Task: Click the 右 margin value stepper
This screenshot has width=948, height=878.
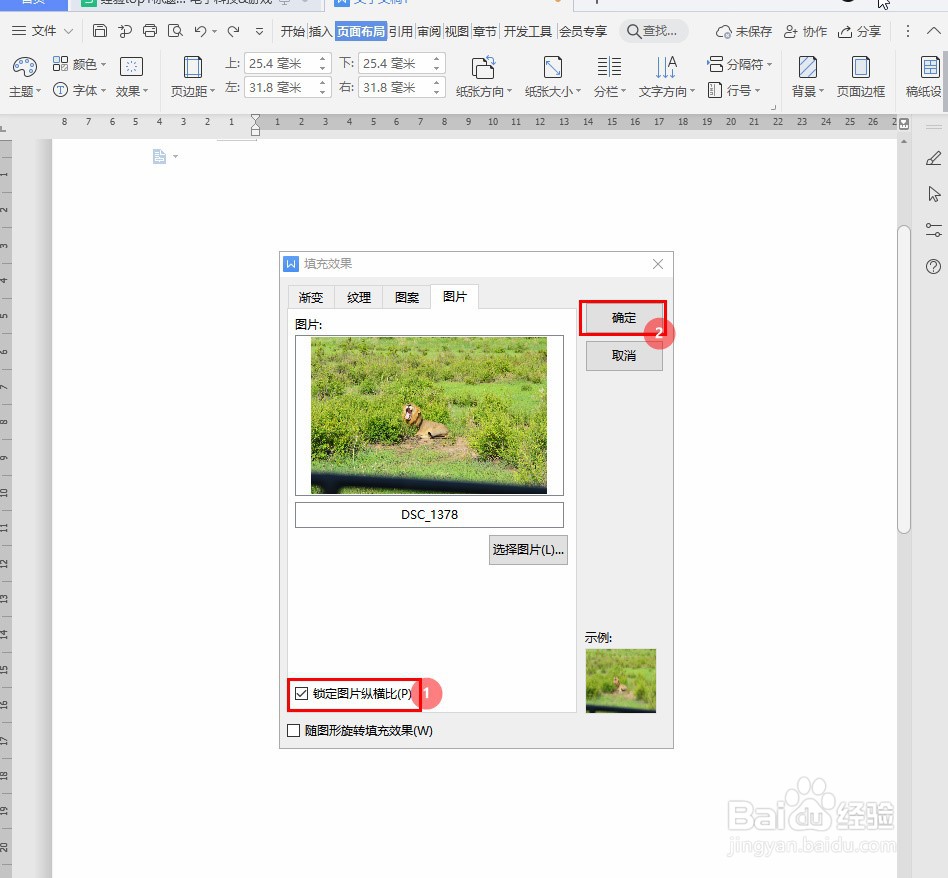Action: click(436, 88)
